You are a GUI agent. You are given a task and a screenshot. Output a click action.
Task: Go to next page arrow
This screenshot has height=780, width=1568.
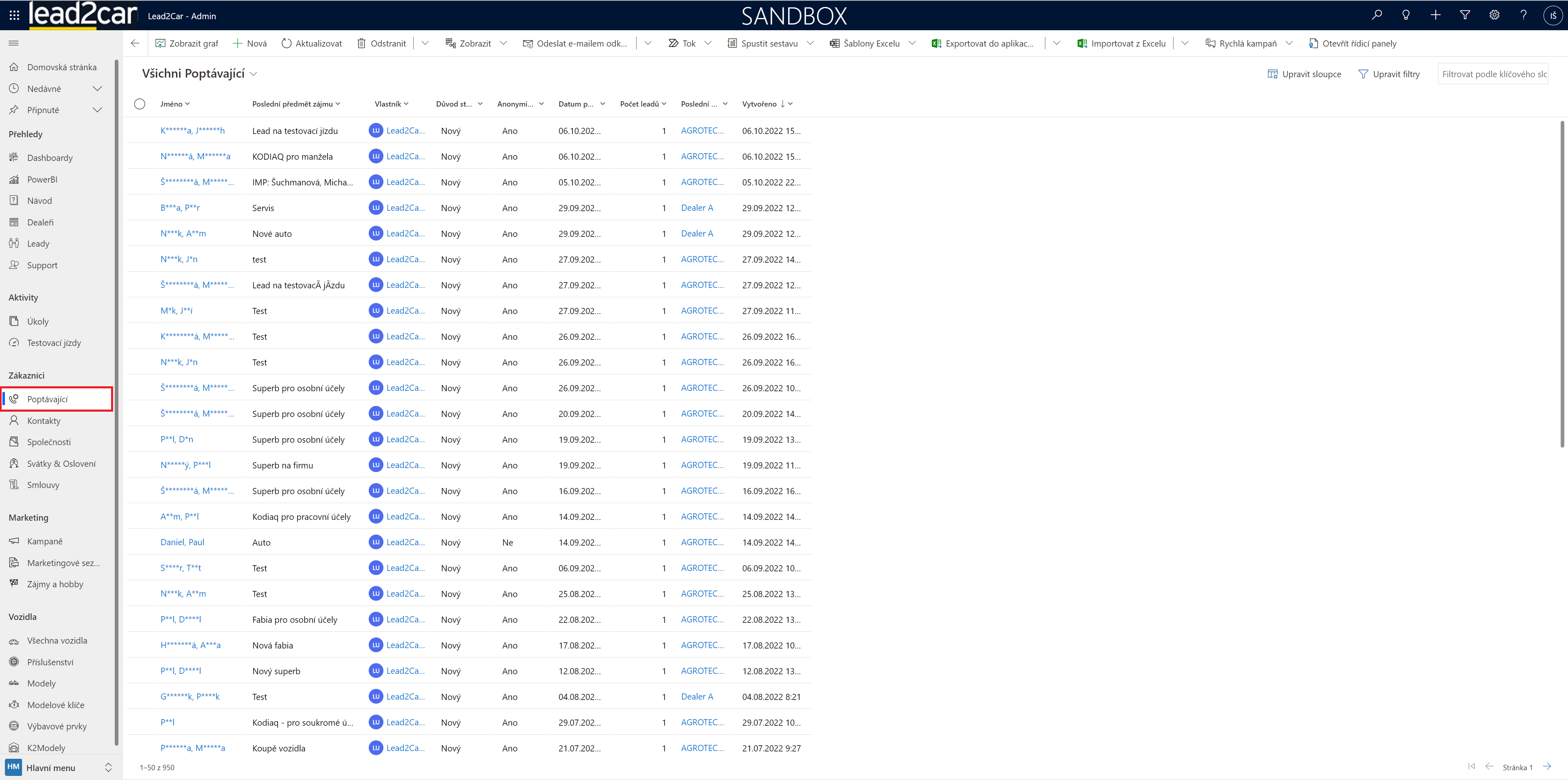pyautogui.click(x=1547, y=767)
